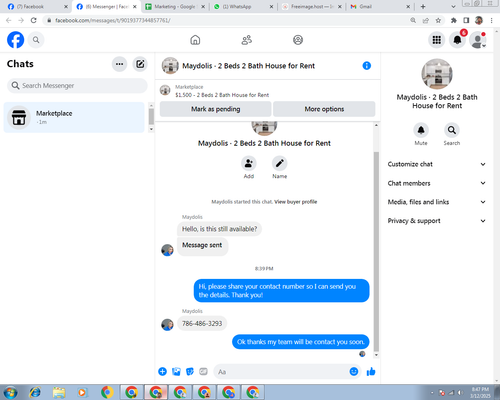Click conversation scrollbar thumb
Screen dimensions: 500x400
(376, 252)
